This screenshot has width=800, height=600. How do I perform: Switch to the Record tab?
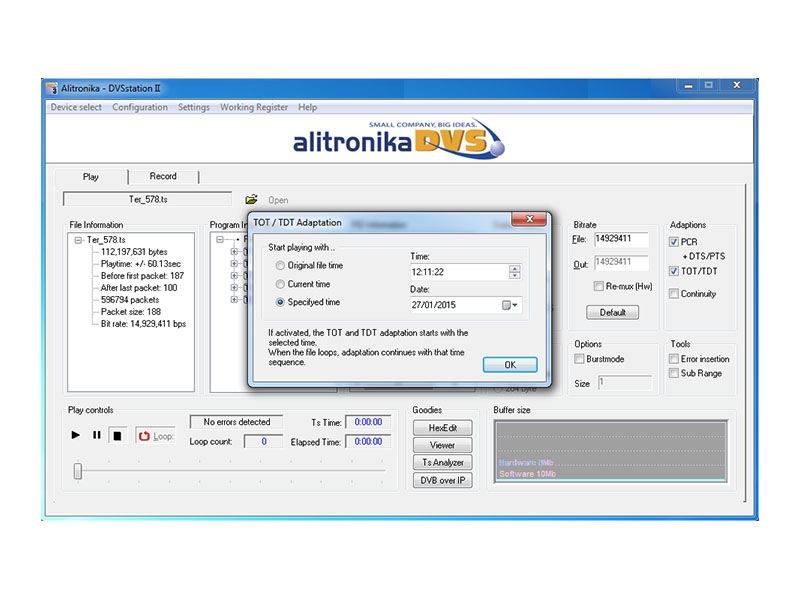(163, 176)
